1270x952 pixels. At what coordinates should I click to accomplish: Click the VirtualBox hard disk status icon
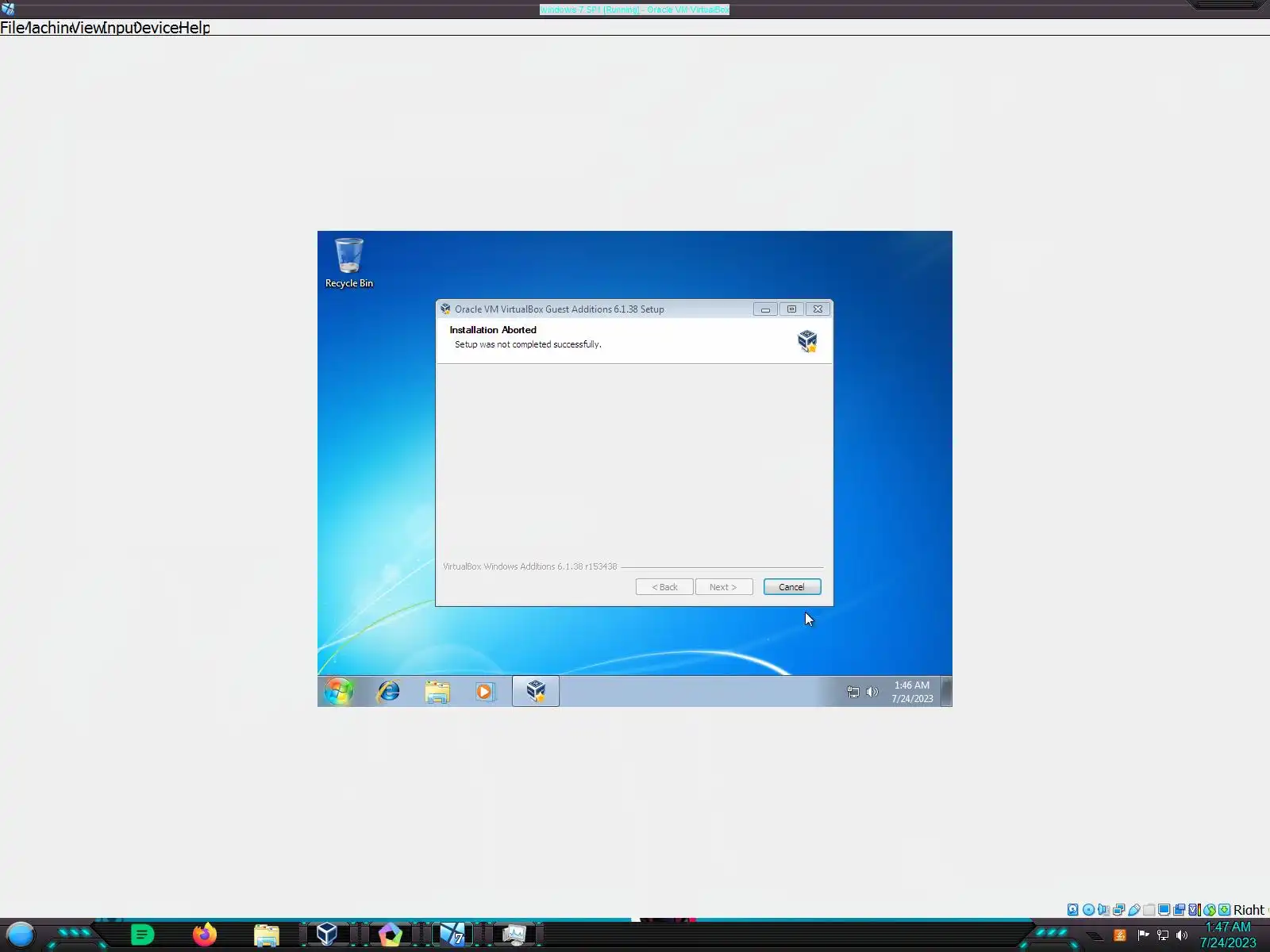point(1073,910)
